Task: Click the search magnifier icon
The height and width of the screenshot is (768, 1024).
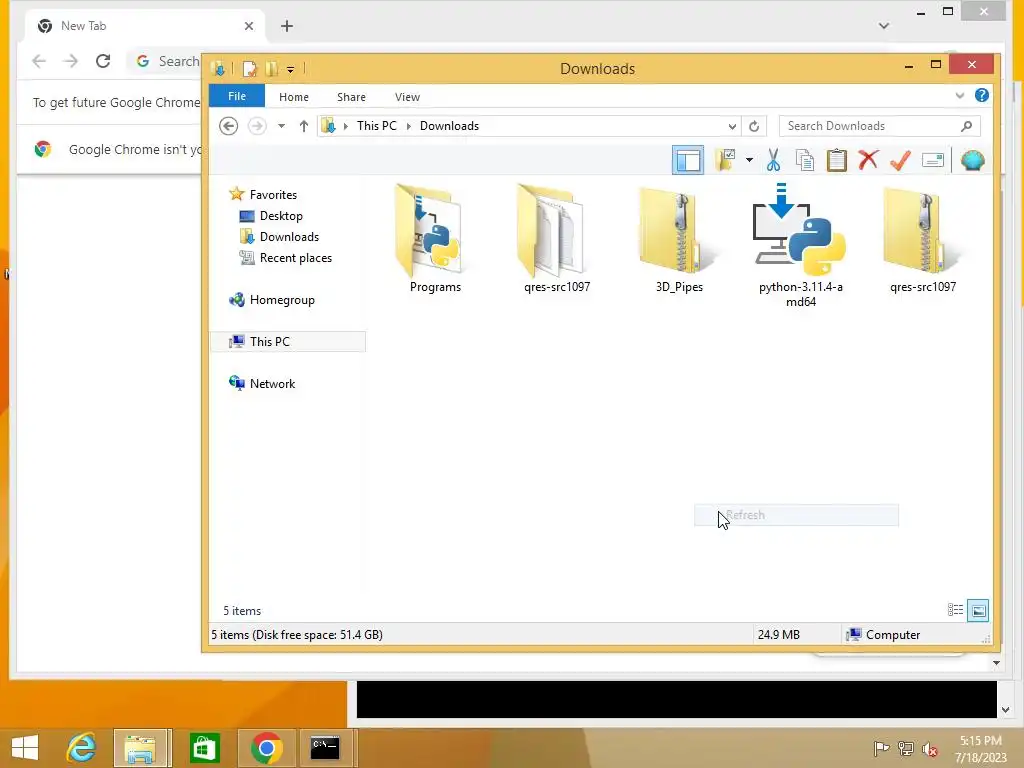Action: pos(967,126)
